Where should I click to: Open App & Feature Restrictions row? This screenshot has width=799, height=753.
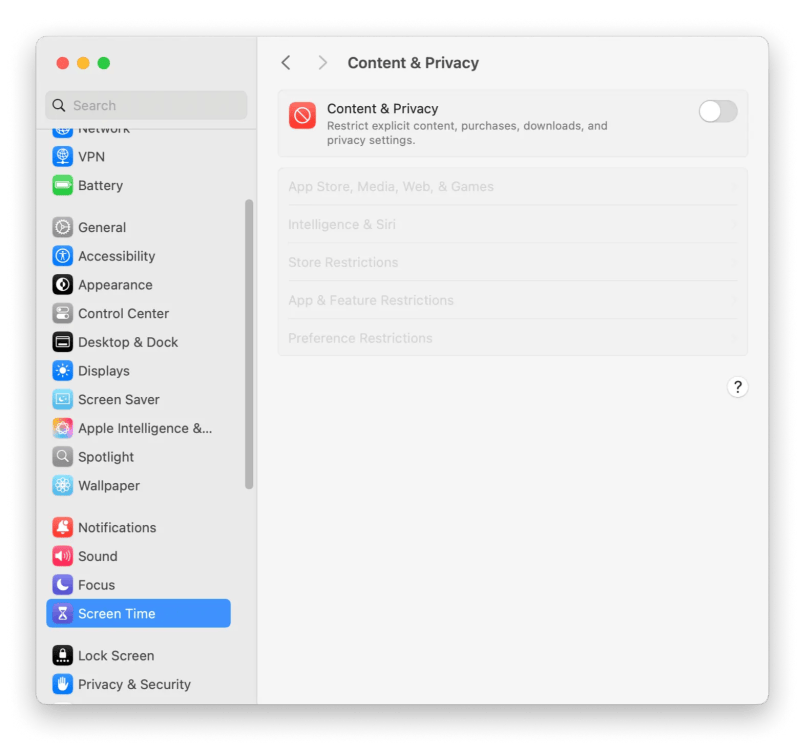coord(513,300)
